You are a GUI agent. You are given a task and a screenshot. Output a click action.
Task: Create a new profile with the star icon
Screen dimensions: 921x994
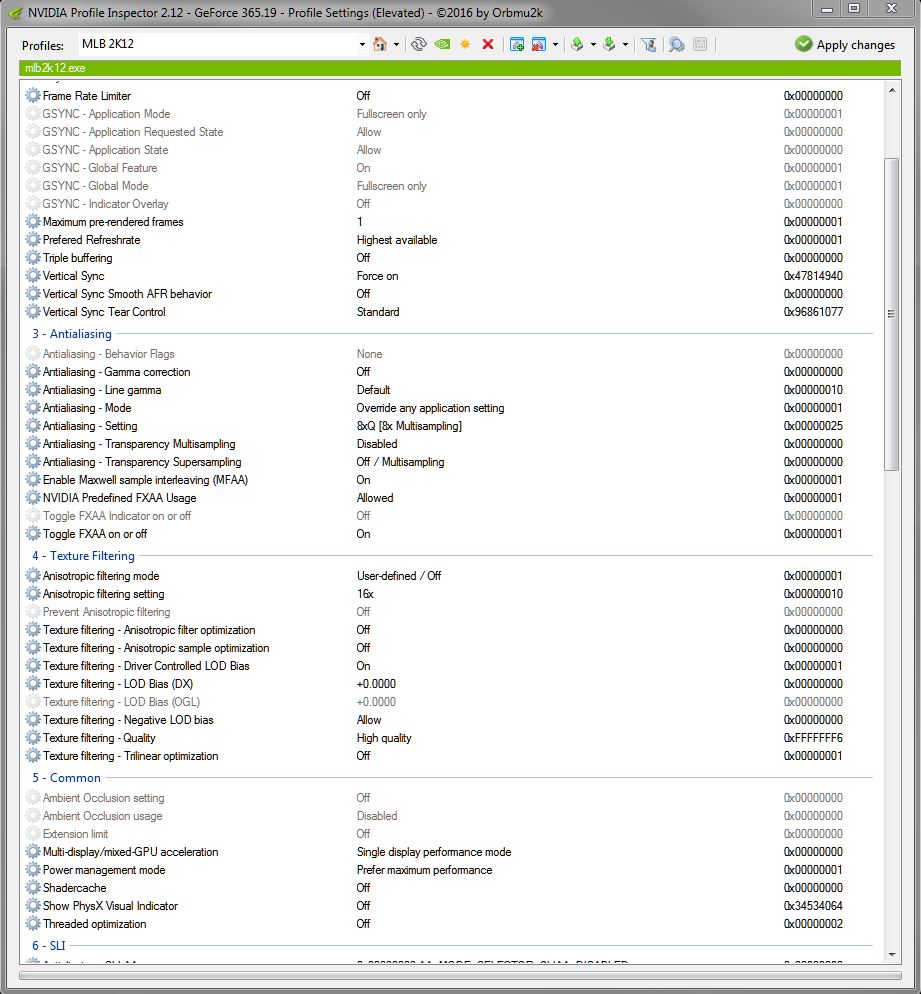pyautogui.click(x=465, y=44)
